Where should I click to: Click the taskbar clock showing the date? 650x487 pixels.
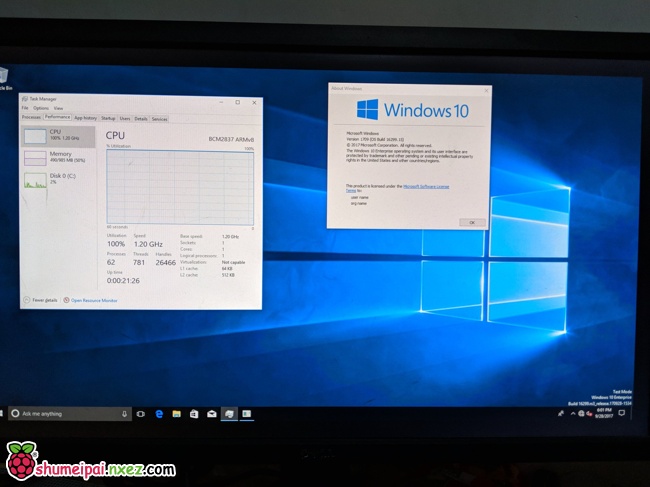[604, 413]
